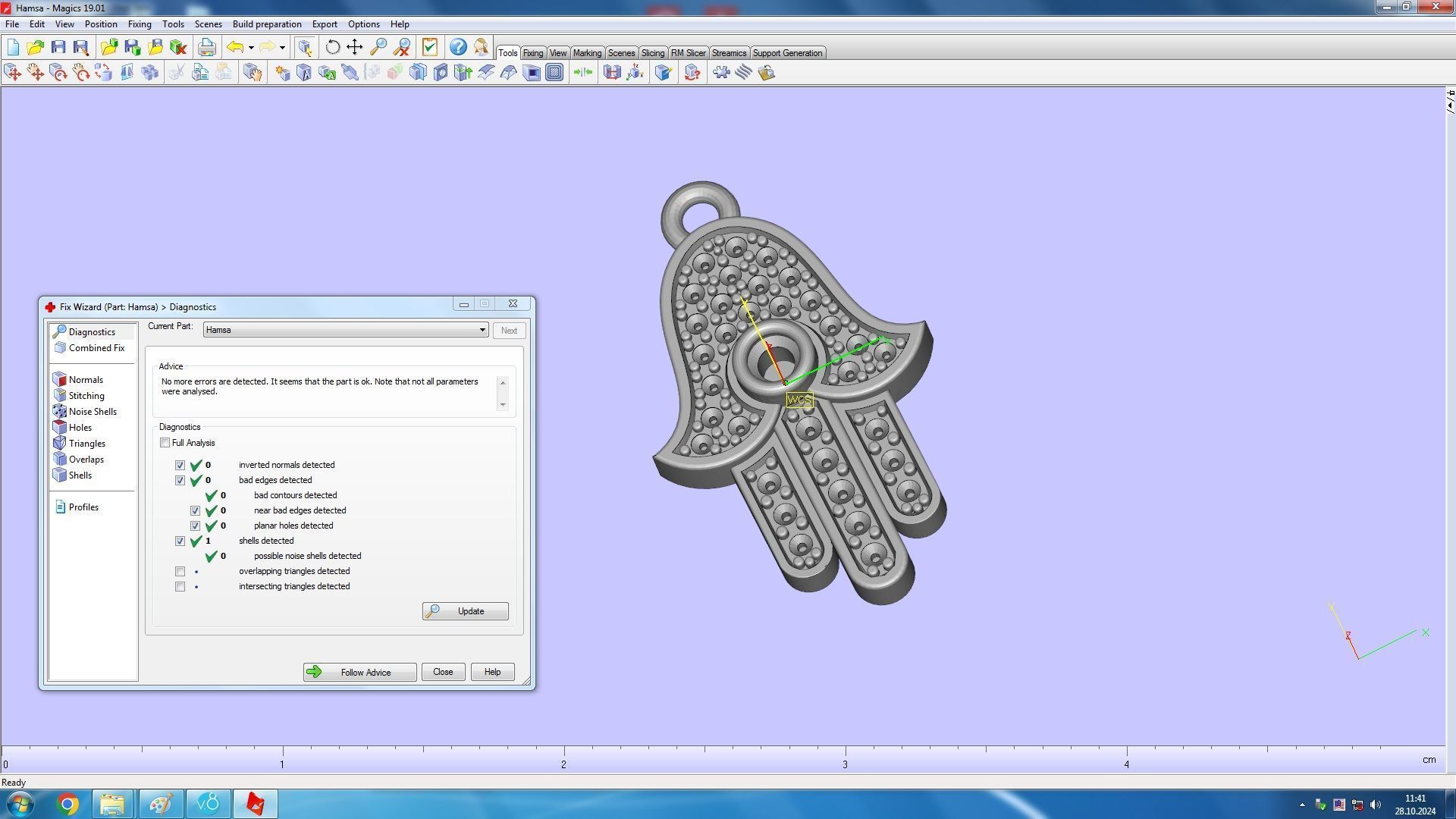Check overlapping triangles detected option
Screen dimensions: 1456x819
pyautogui.click(x=180, y=571)
